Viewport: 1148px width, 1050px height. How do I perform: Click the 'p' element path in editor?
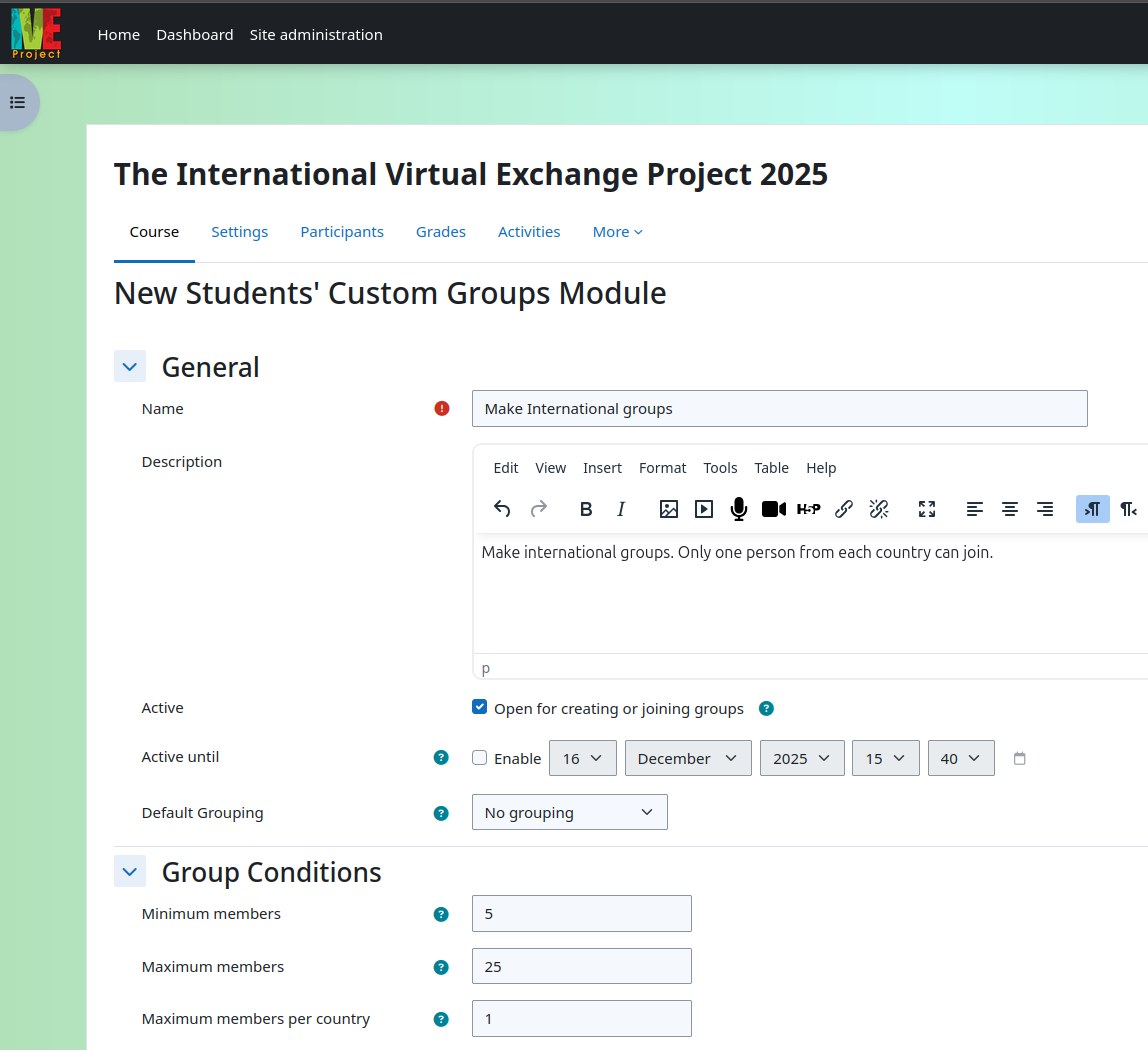click(x=485, y=669)
